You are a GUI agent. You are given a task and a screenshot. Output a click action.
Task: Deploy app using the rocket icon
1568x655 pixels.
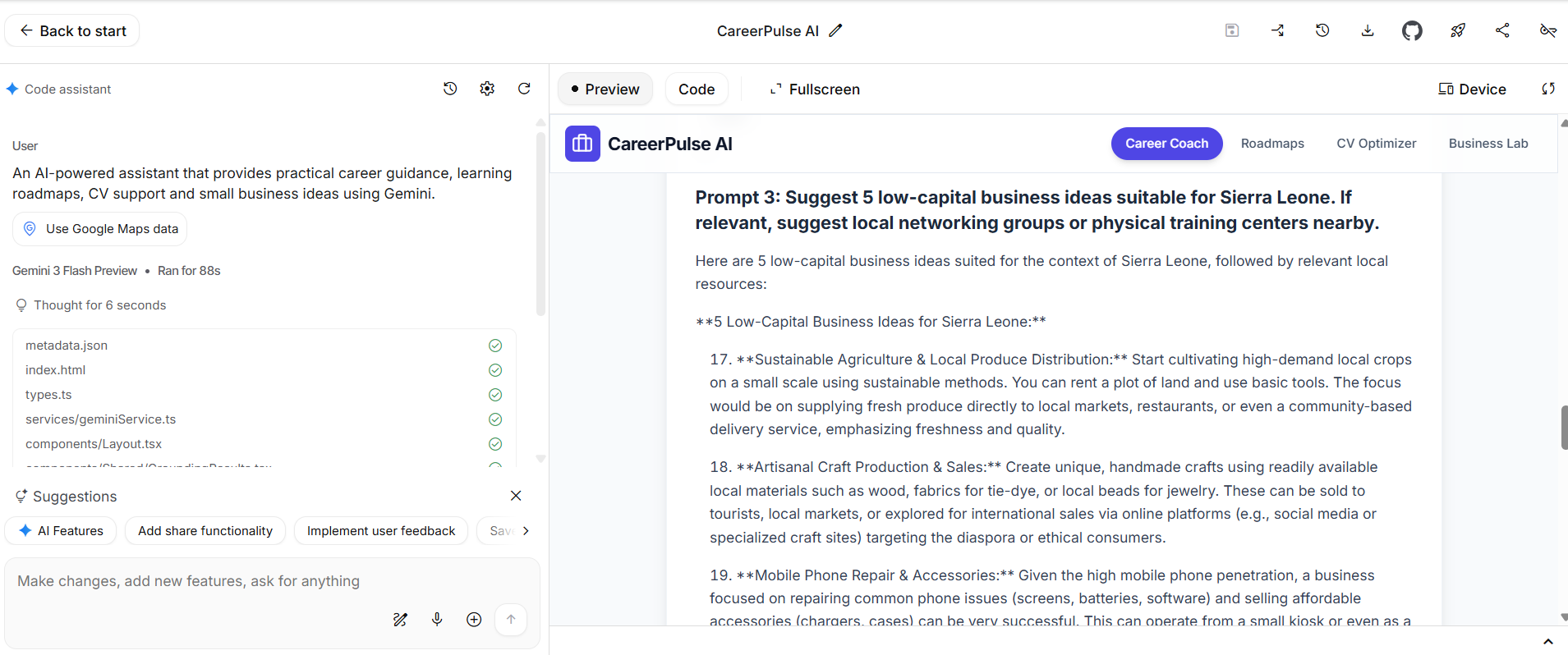pyautogui.click(x=1458, y=30)
